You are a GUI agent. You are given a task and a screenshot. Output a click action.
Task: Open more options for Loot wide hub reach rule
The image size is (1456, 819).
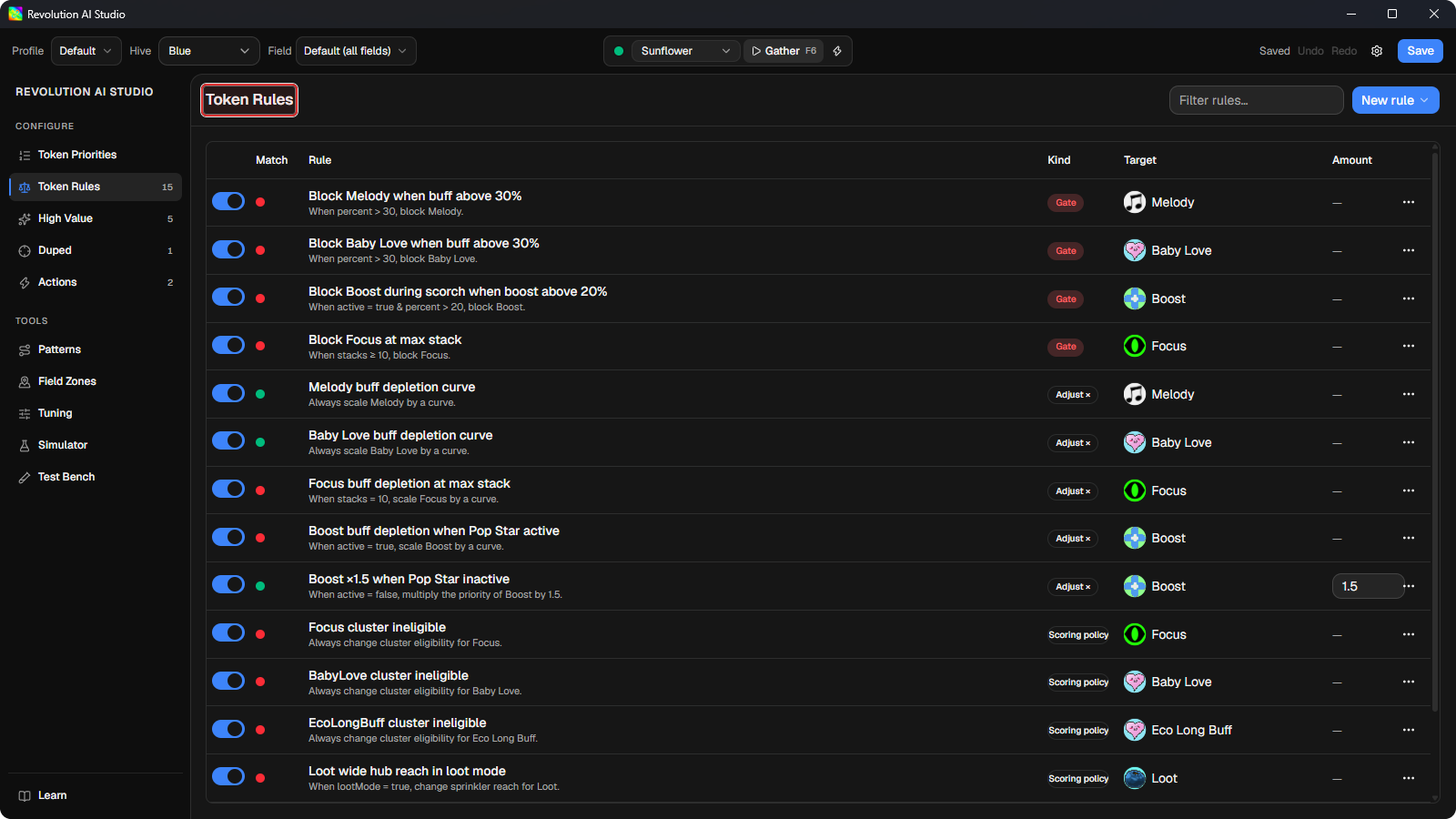click(x=1409, y=778)
